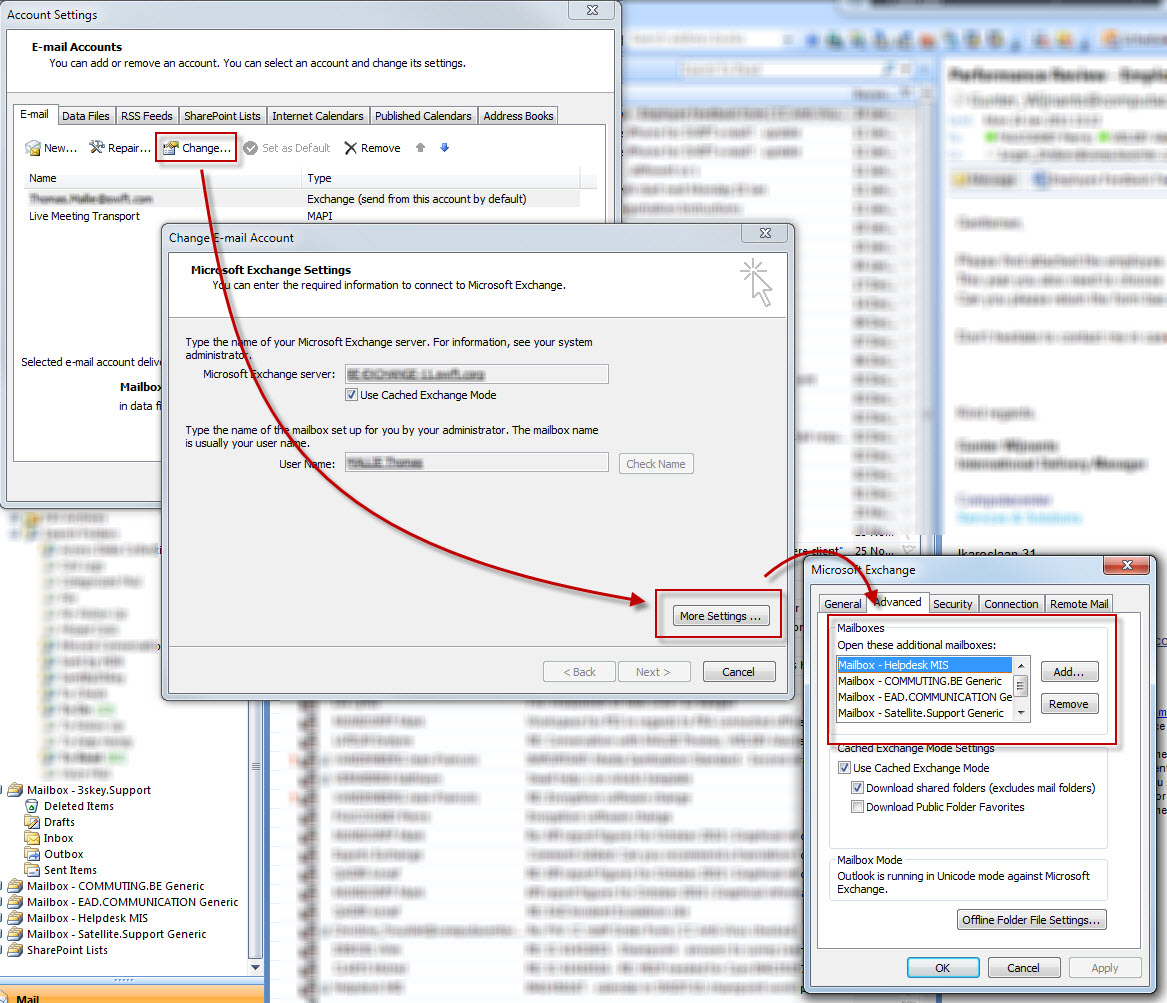Image resolution: width=1167 pixels, height=1003 pixels.
Task: Select the Address Books tab
Action: [518, 116]
